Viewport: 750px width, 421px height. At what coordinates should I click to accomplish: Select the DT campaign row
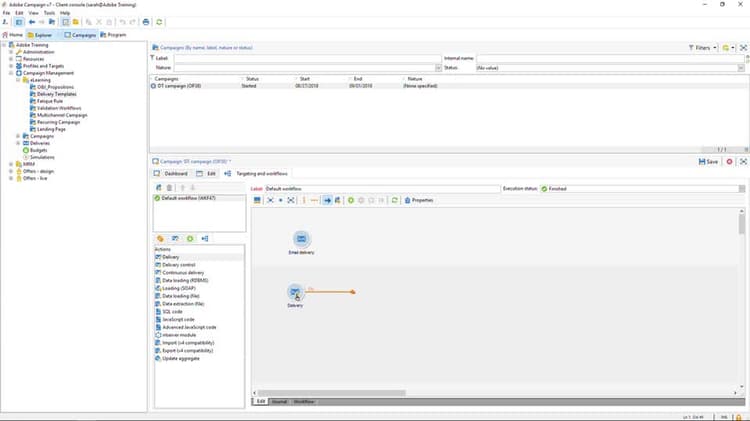click(x=449, y=86)
